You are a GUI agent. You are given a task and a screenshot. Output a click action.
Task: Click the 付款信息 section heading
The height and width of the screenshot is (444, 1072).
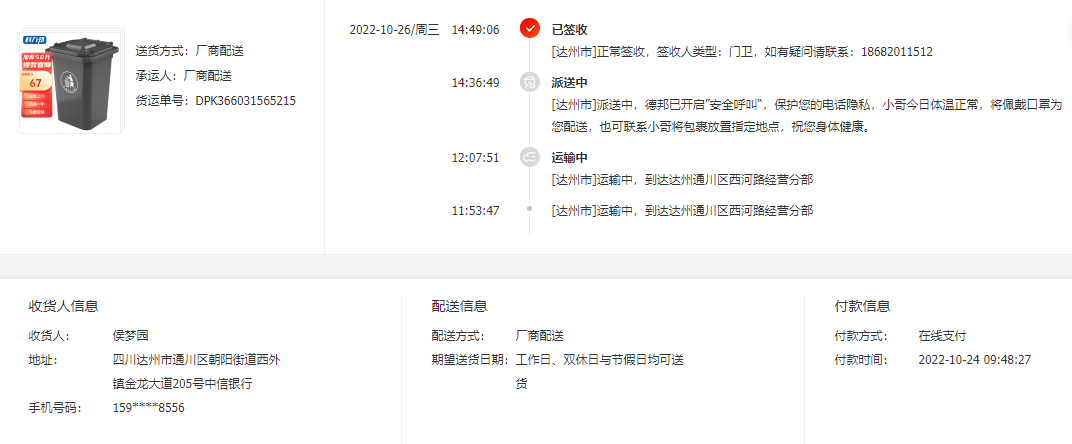coord(862,306)
